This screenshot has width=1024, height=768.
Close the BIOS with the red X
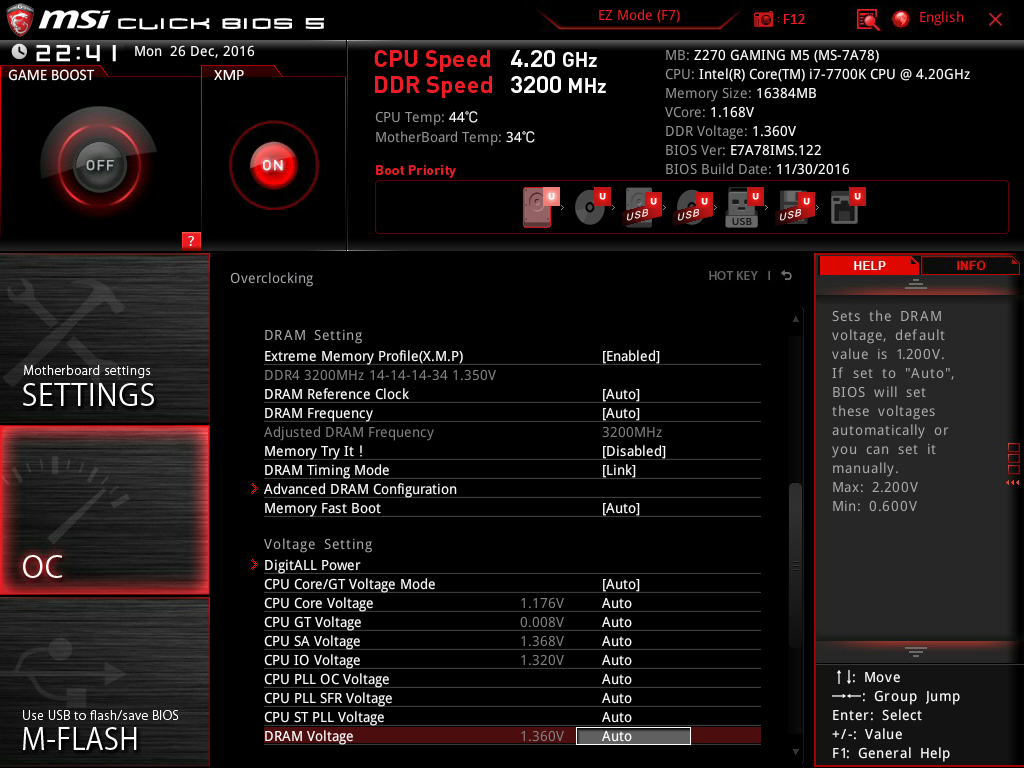(995, 20)
